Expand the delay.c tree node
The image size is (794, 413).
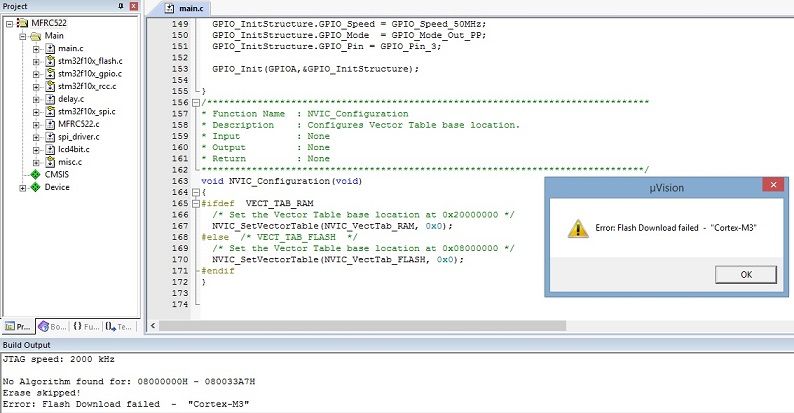36,100
